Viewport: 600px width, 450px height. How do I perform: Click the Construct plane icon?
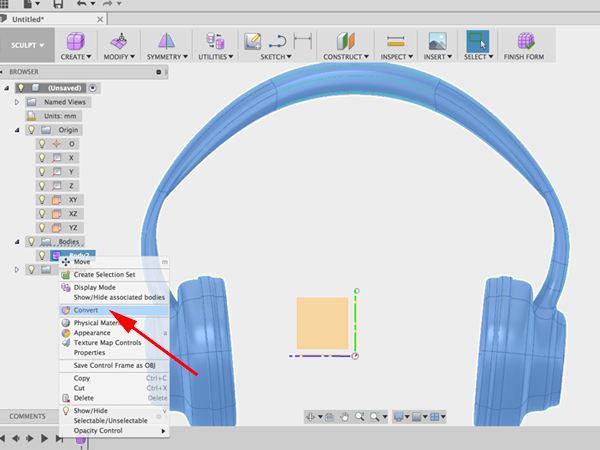(346, 41)
